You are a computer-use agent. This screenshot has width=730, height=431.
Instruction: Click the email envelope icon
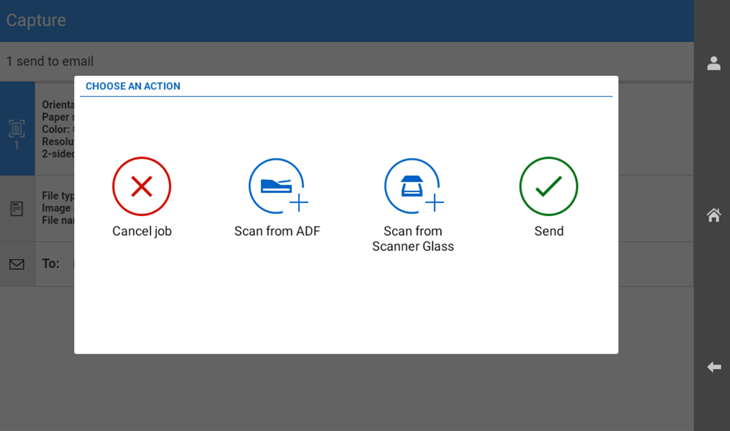pos(17,264)
